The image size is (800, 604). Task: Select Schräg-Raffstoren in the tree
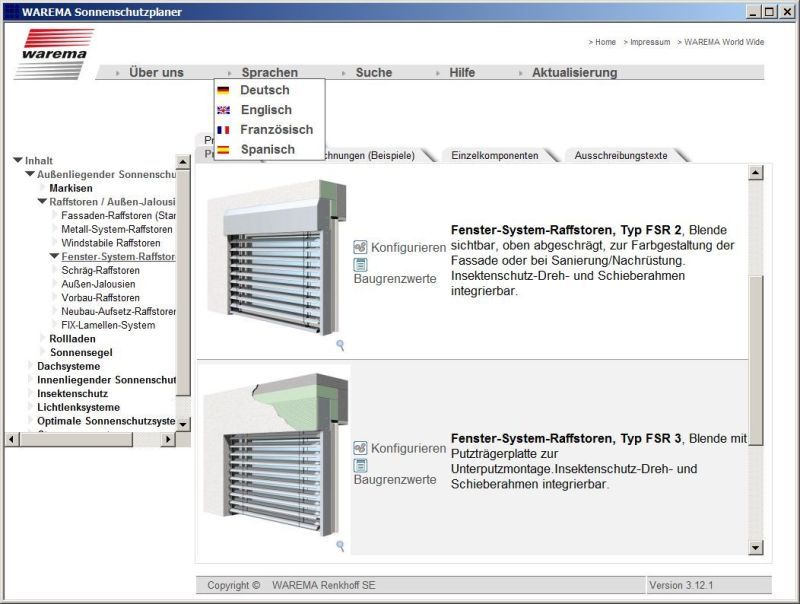pyautogui.click(x=101, y=270)
